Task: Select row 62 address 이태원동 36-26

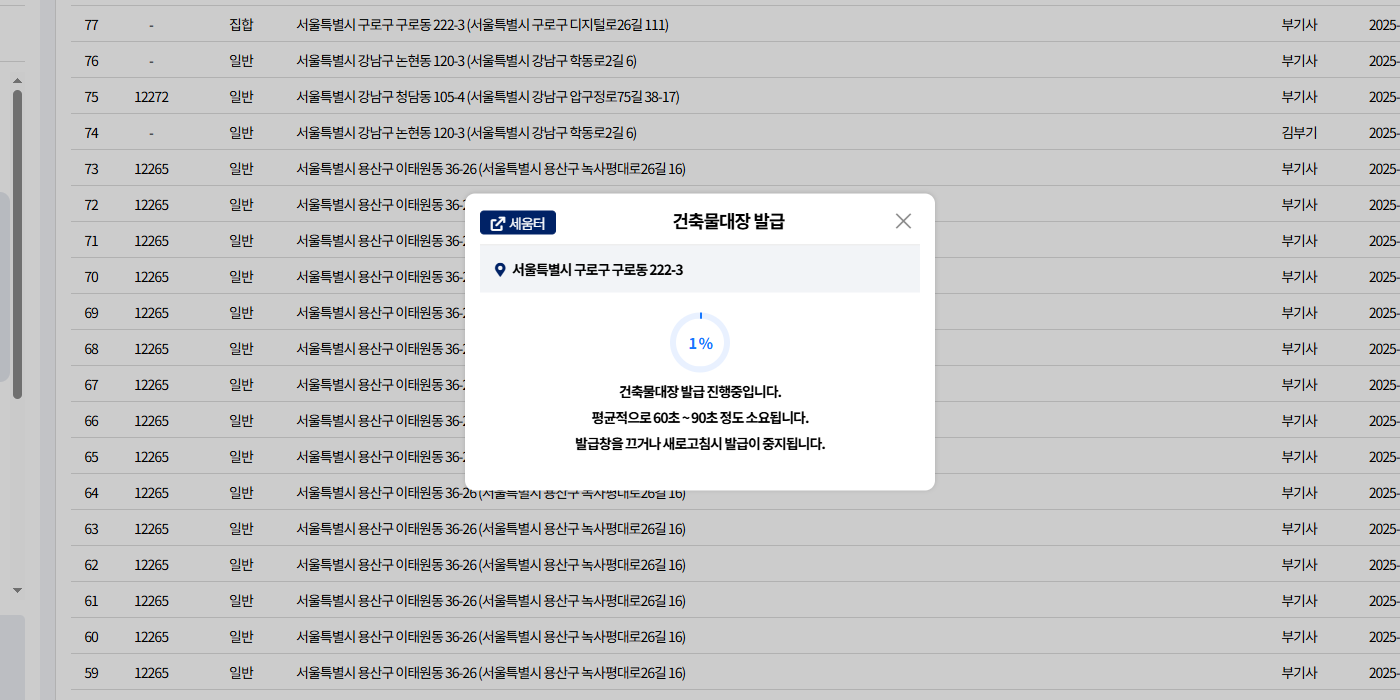Action: pos(490,565)
